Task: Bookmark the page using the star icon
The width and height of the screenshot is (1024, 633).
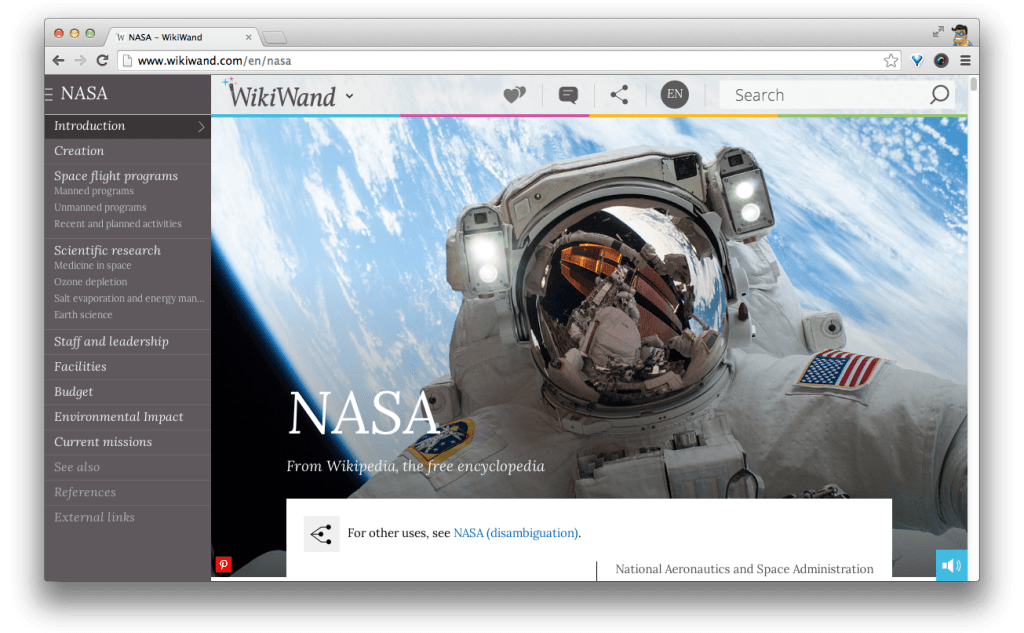Action: pos(890,60)
